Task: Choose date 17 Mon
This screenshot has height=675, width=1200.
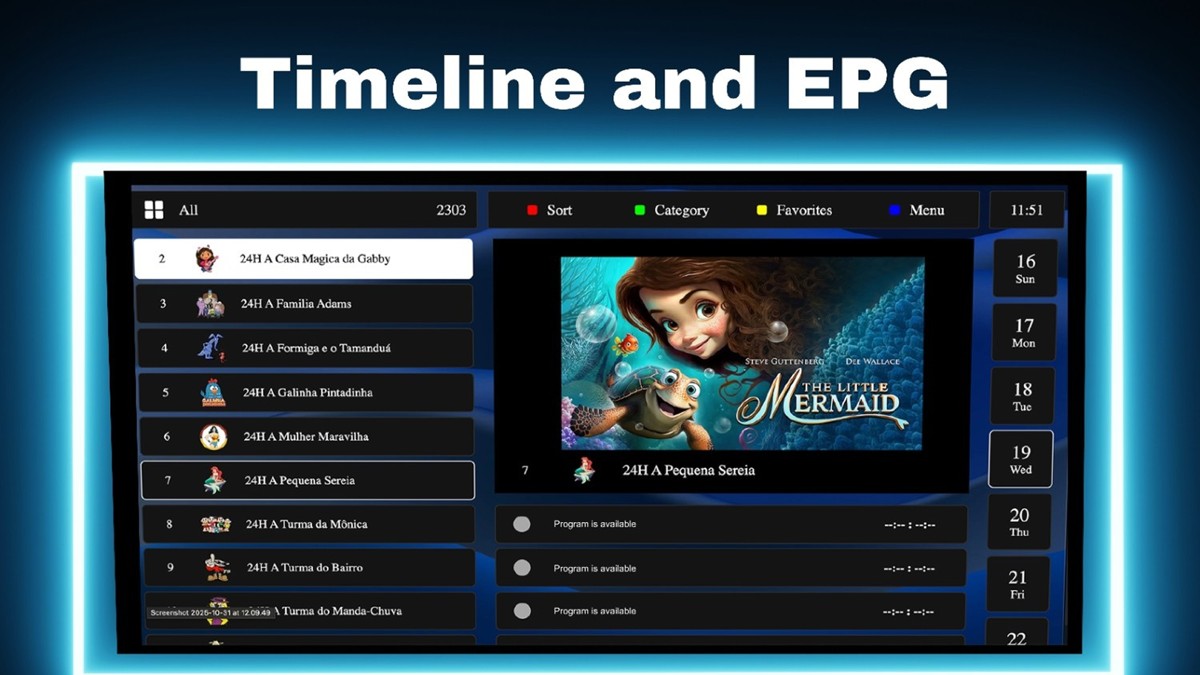Action: click(x=1024, y=332)
